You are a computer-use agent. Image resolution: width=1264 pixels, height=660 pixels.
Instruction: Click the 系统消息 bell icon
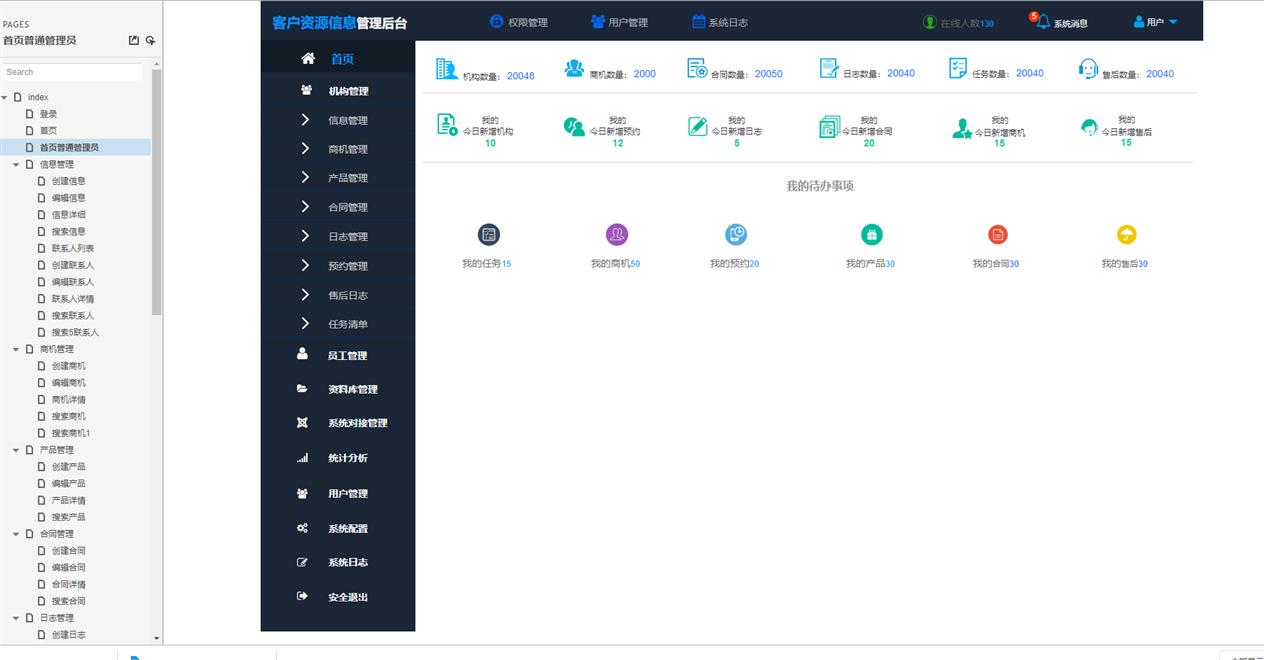coord(1044,22)
